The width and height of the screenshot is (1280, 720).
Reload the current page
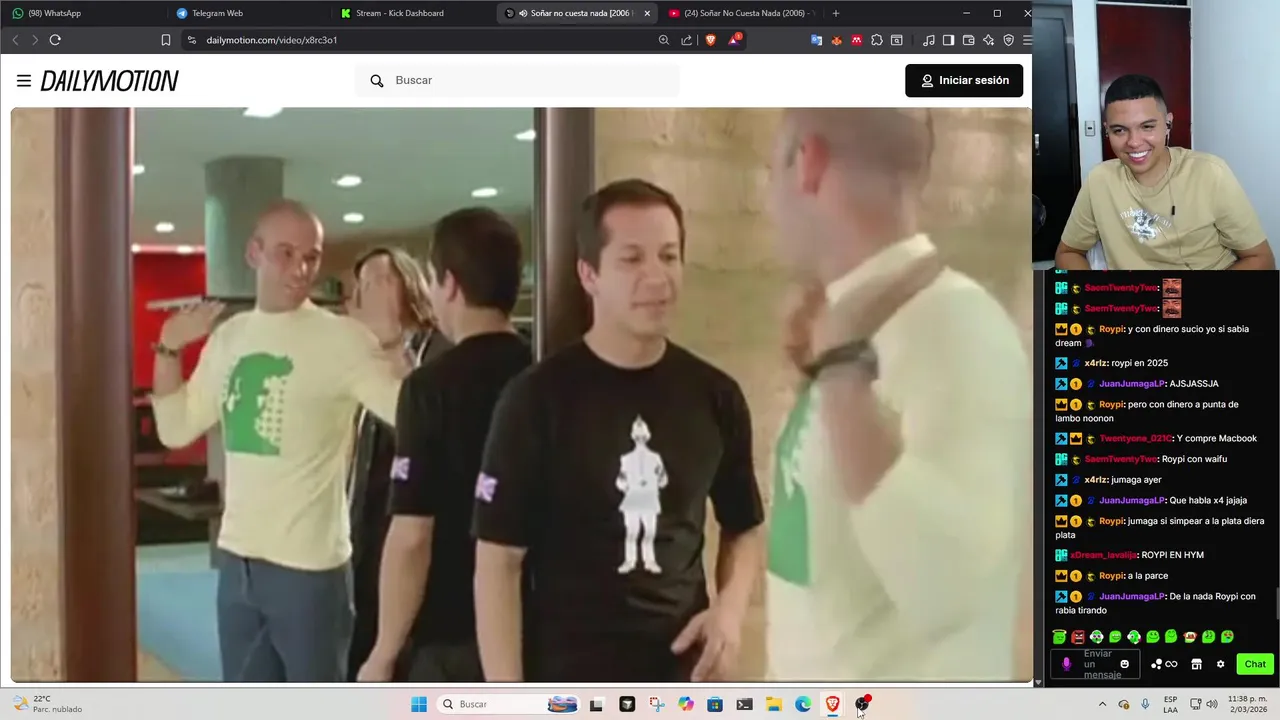coord(55,40)
